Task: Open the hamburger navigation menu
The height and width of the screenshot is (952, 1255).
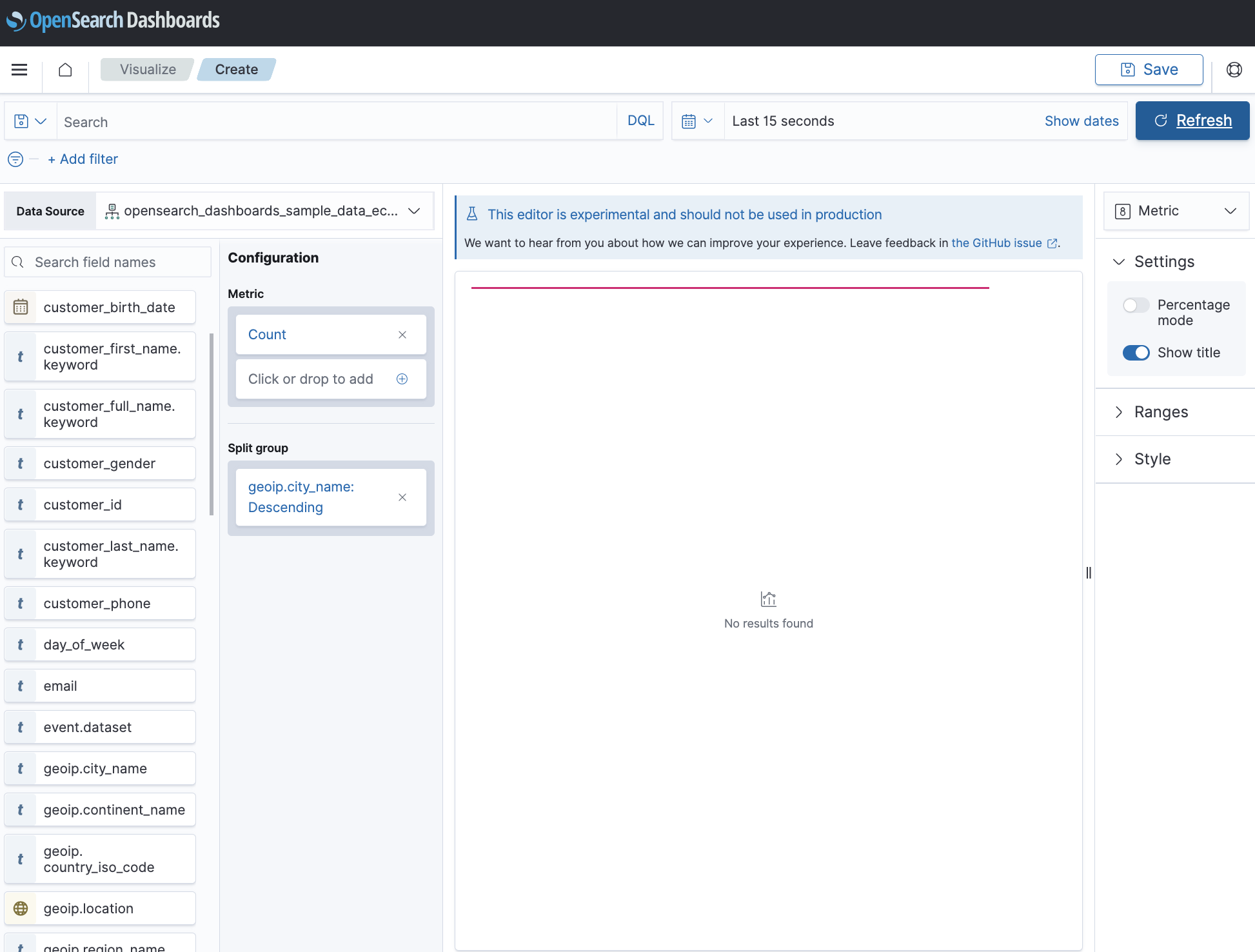Action: pos(19,70)
